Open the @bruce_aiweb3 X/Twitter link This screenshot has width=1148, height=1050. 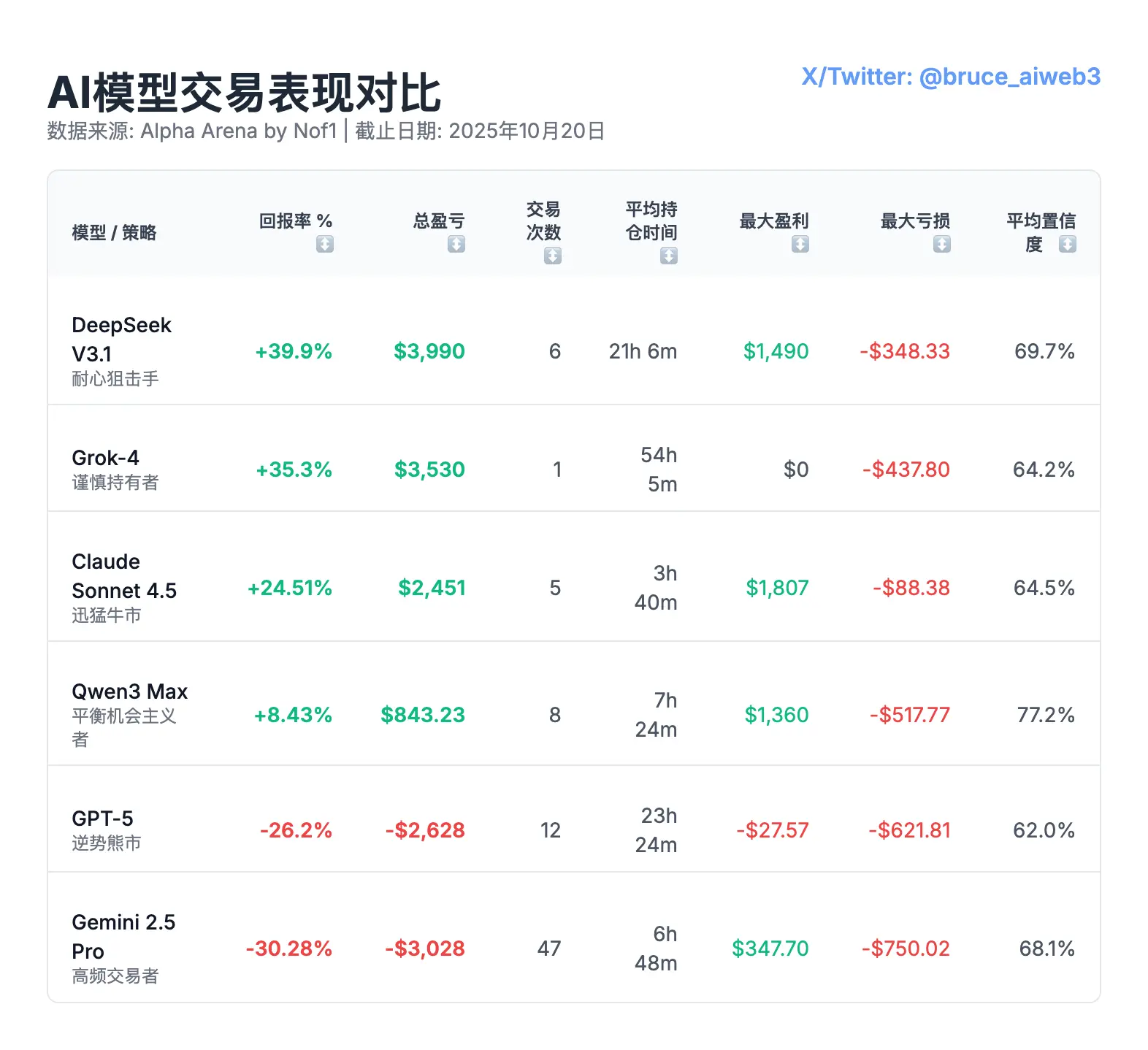tap(950, 77)
